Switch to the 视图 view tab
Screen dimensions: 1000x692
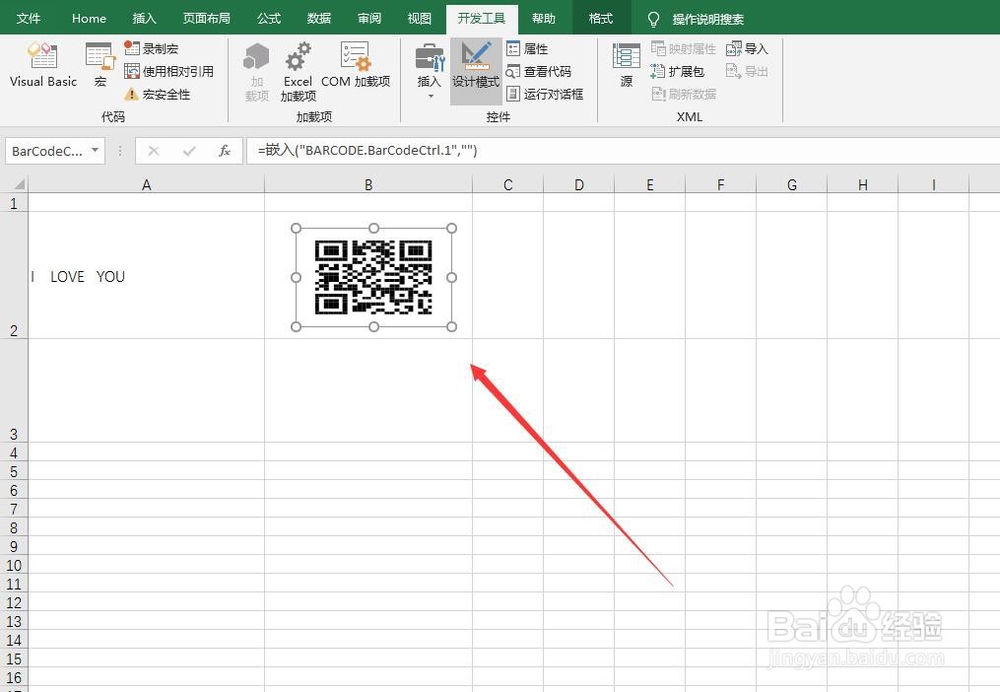420,18
